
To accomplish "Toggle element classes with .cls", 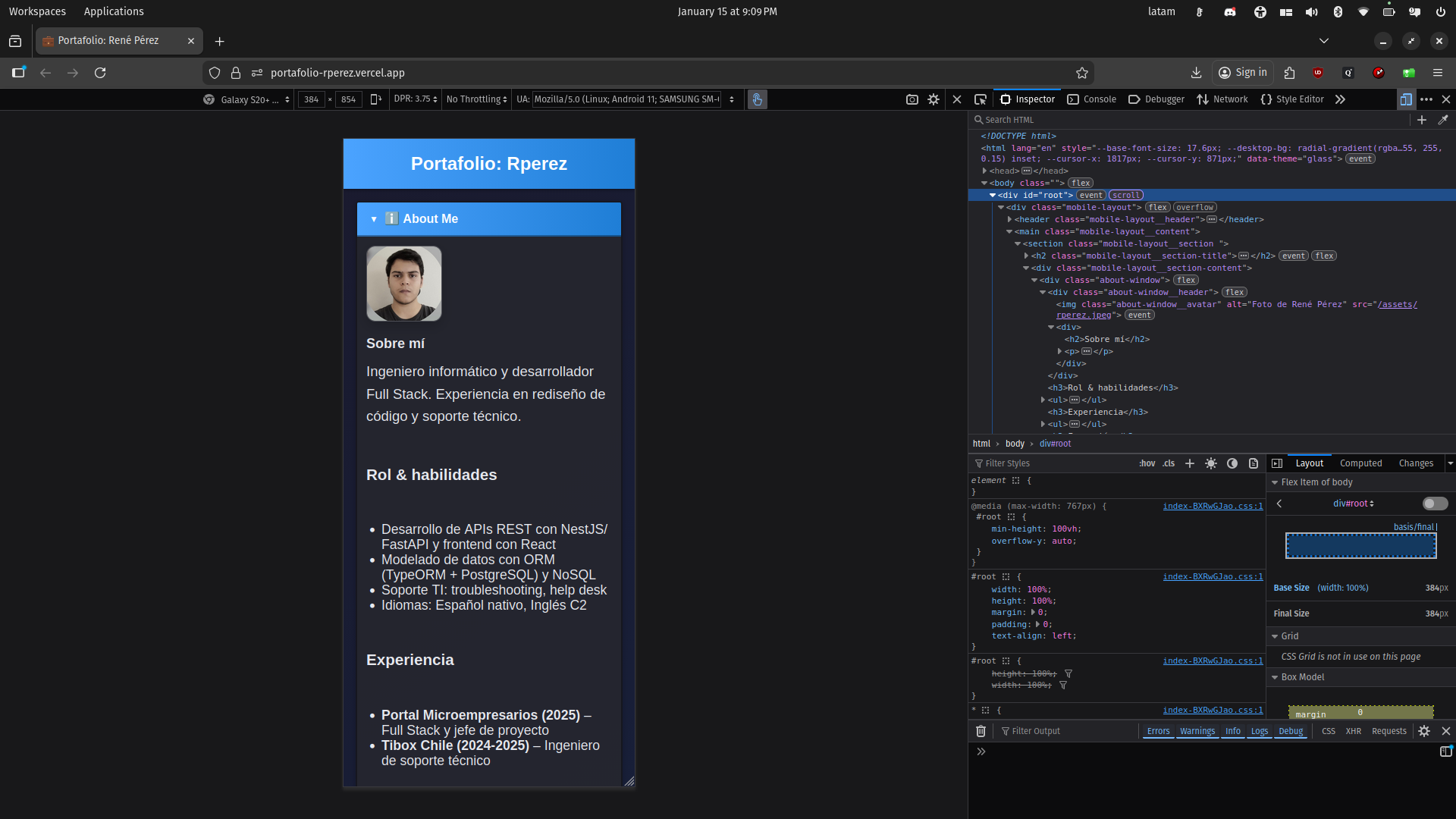I will click(1168, 463).
